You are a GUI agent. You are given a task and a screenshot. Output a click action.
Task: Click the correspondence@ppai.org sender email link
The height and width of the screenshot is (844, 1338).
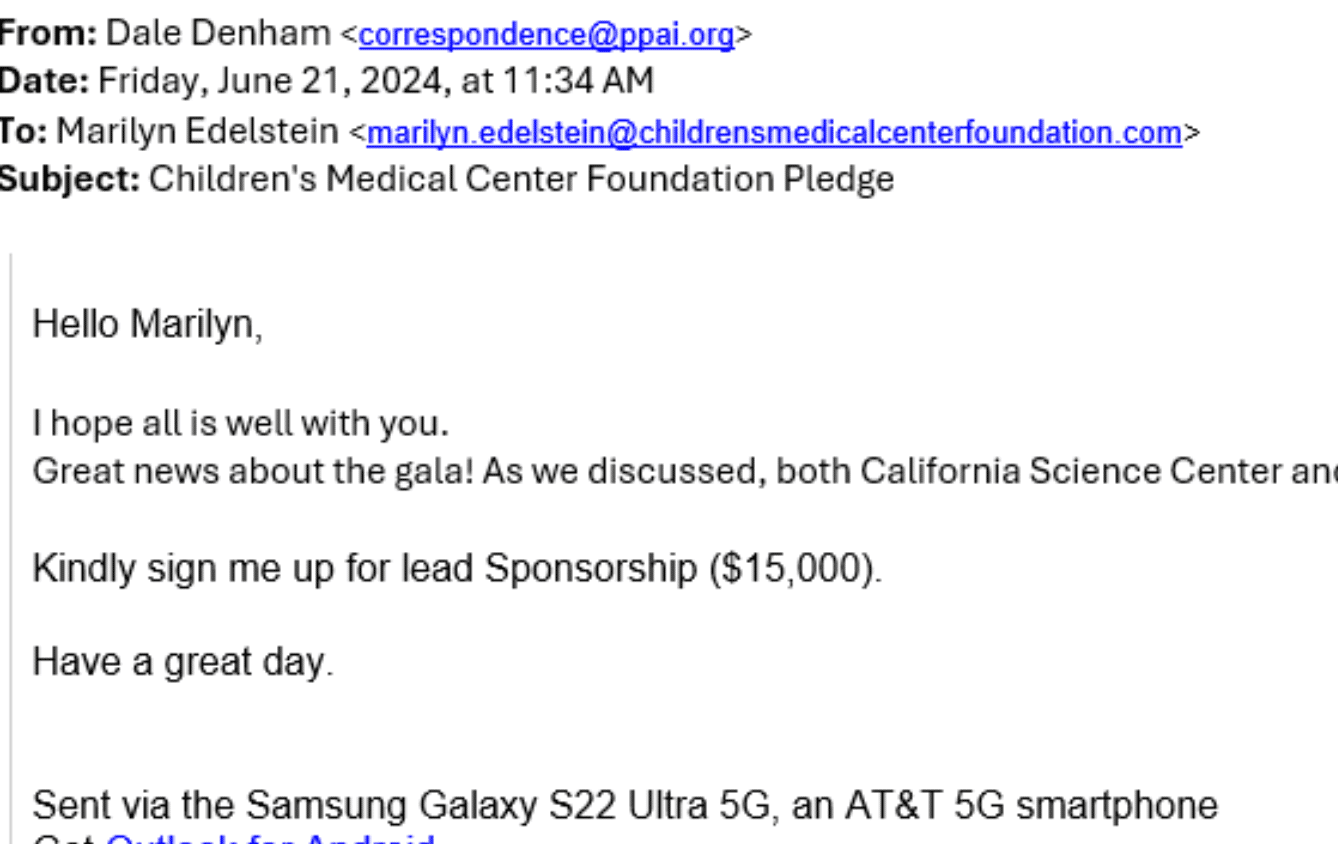pos(546,35)
